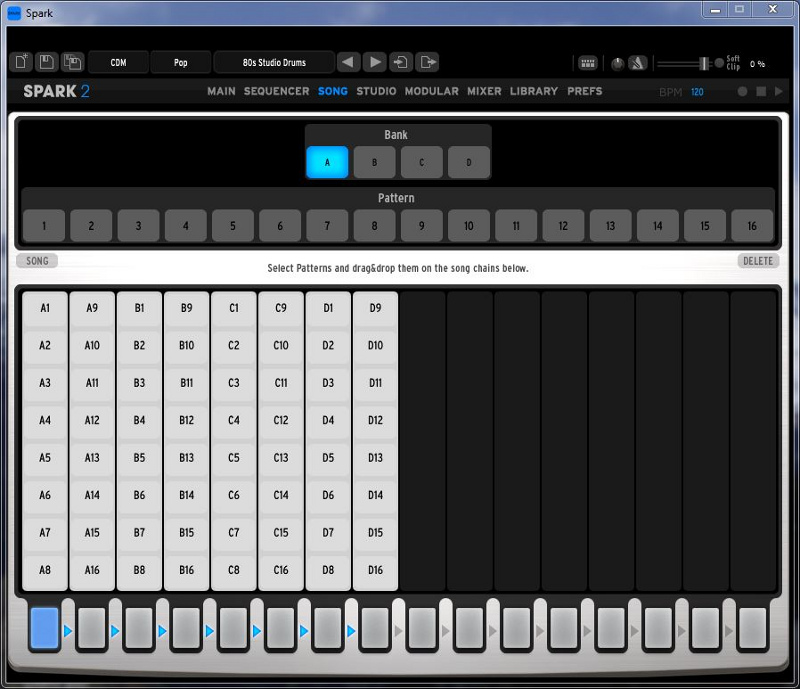Image resolution: width=800 pixels, height=689 pixels.
Task: Create a new project with the blank page icon
Action: pos(21,62)
